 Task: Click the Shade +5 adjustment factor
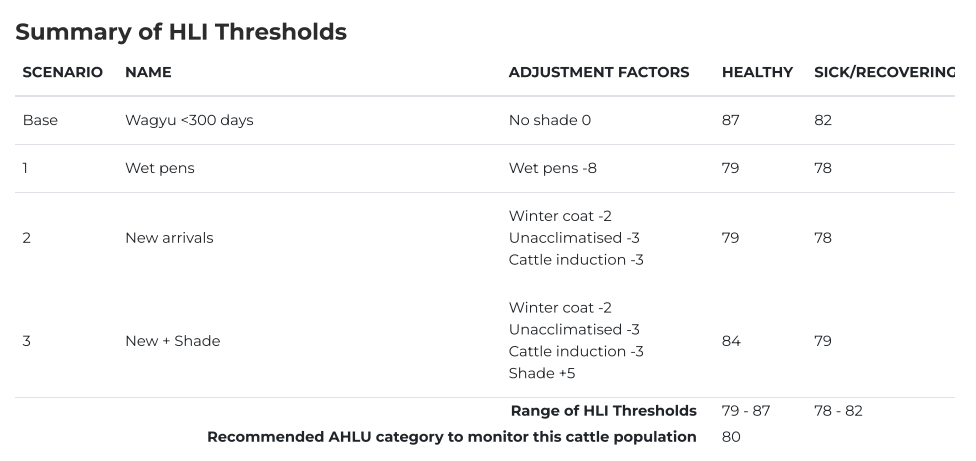pyautogui.click(x=542, y=373)
